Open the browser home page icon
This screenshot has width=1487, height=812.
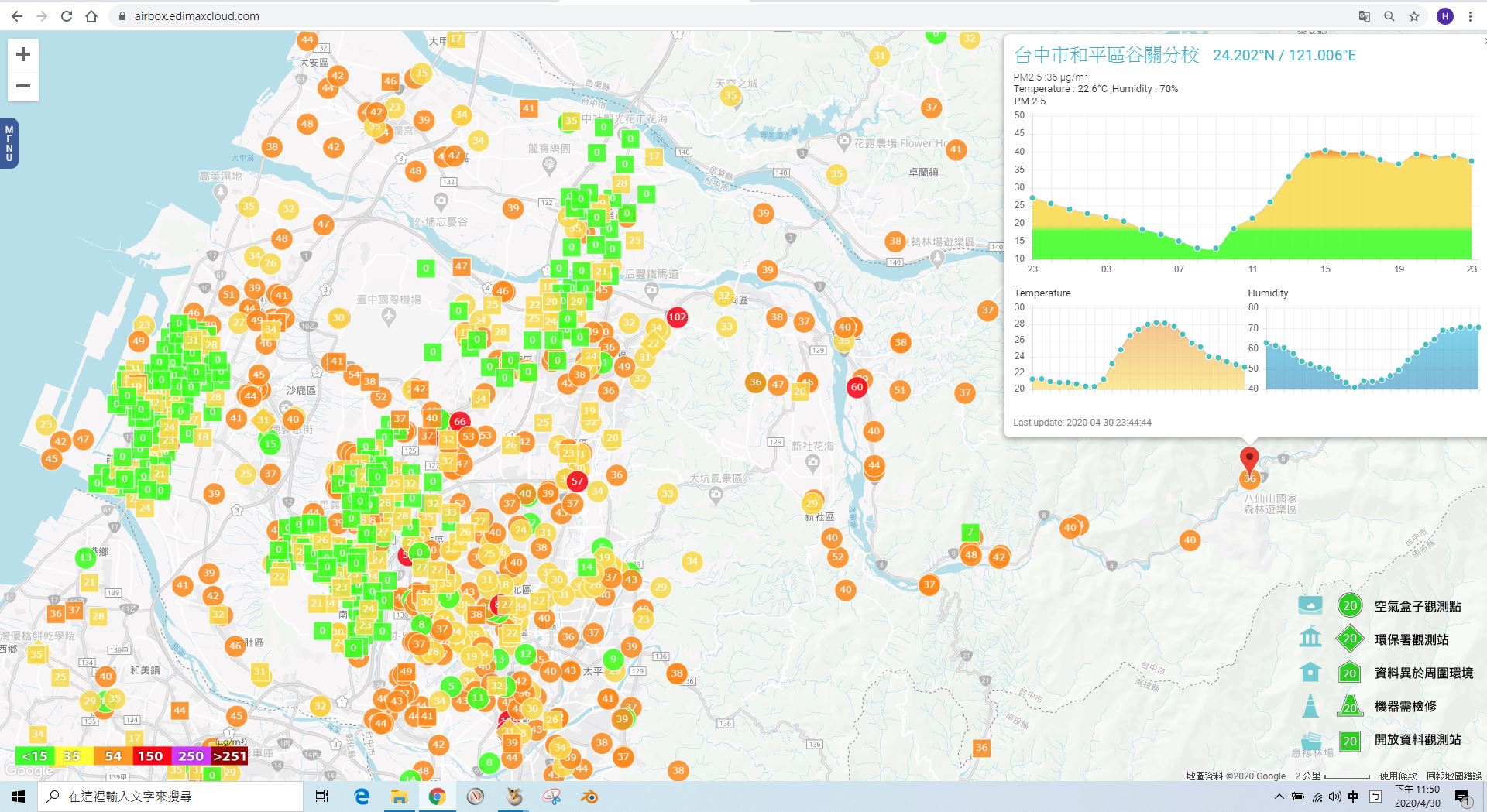[x=91, y=16]
